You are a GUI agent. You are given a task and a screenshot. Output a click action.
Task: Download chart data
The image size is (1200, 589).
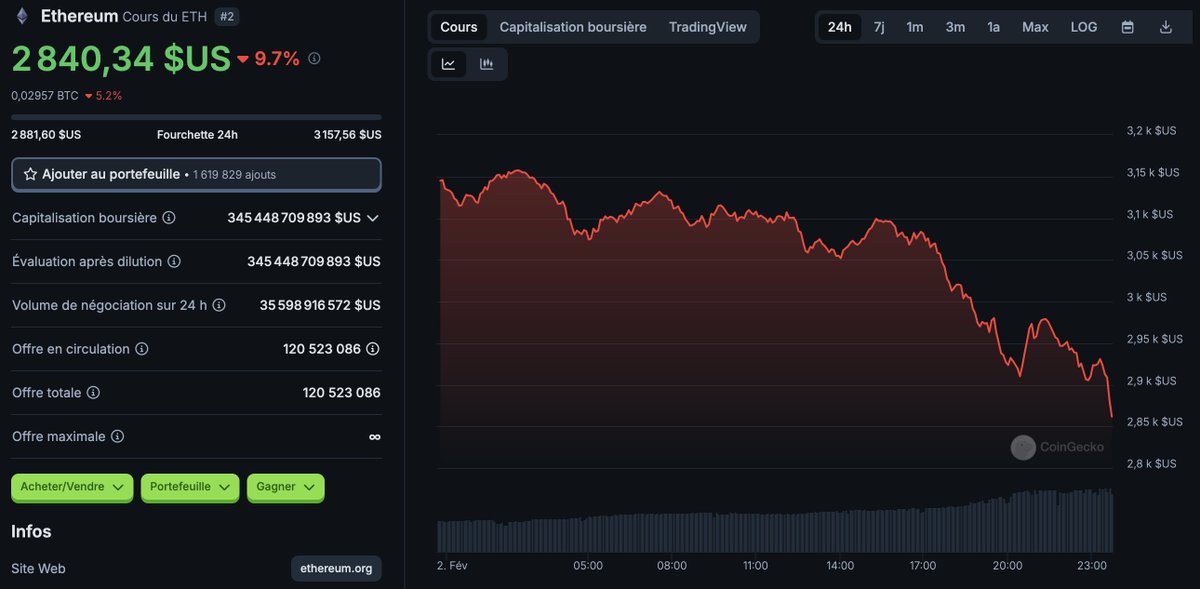tap(1165, 27)
